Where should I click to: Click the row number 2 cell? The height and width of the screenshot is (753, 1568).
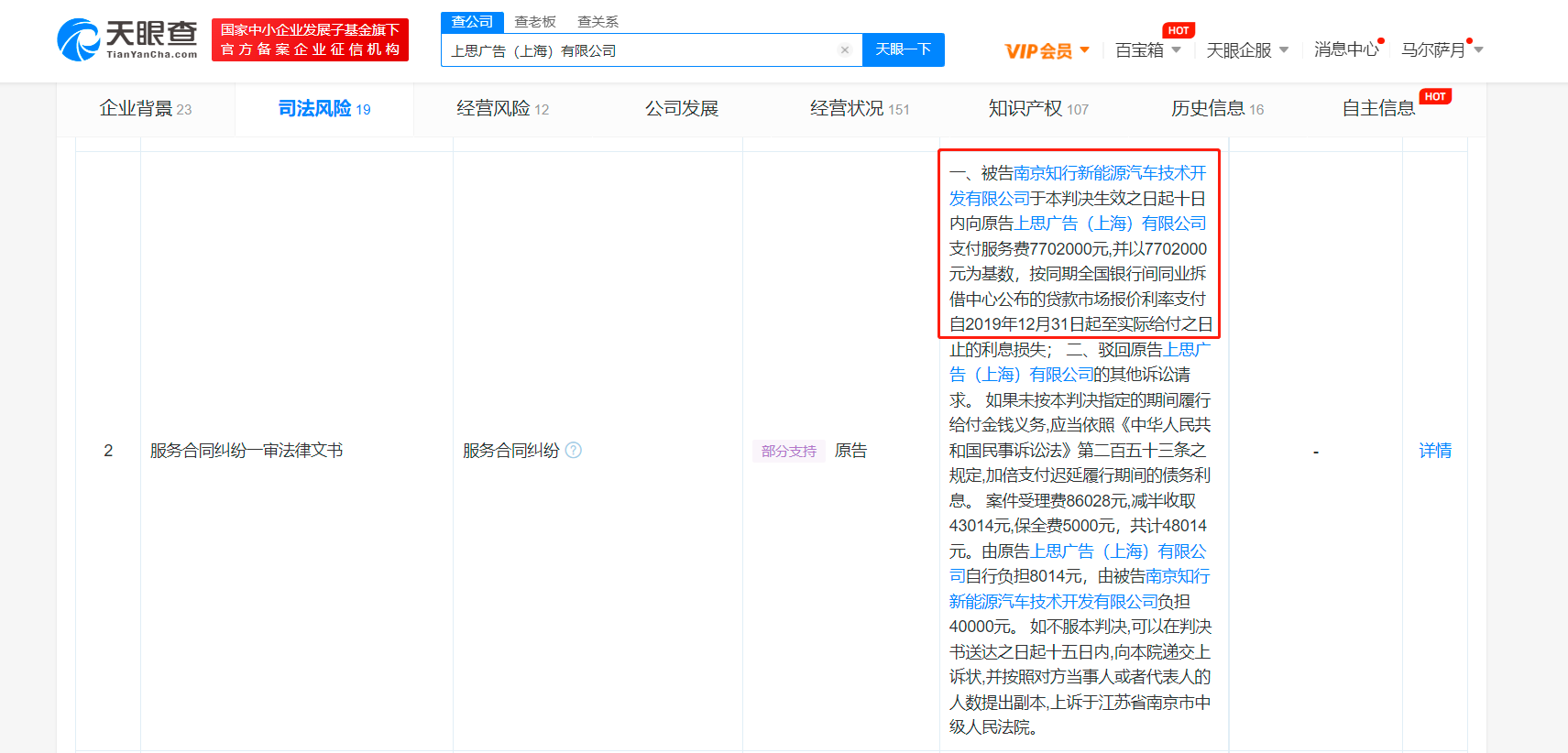point(108,451)
